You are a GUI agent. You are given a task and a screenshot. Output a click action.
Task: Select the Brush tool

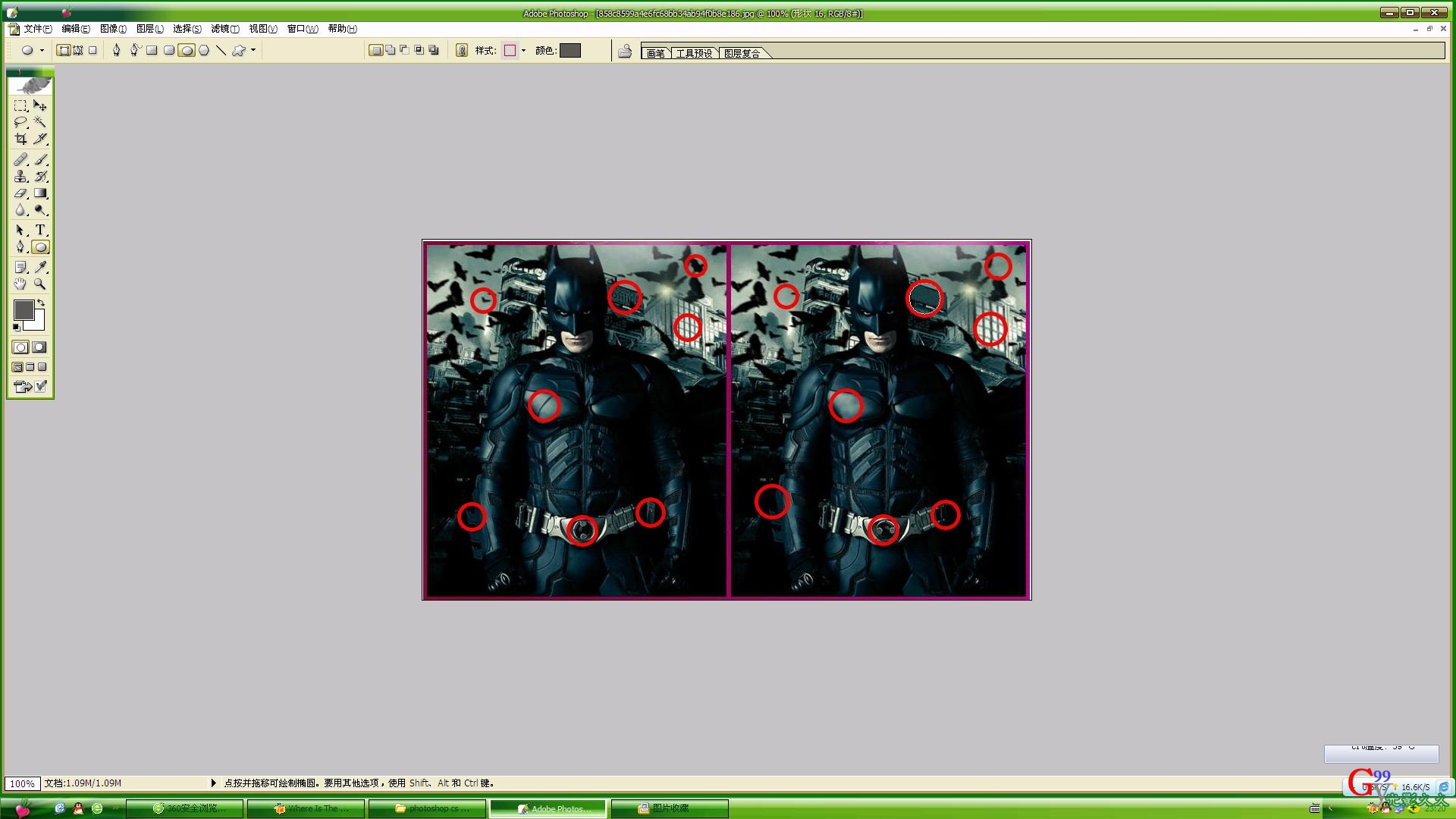[x=40, y=159]
